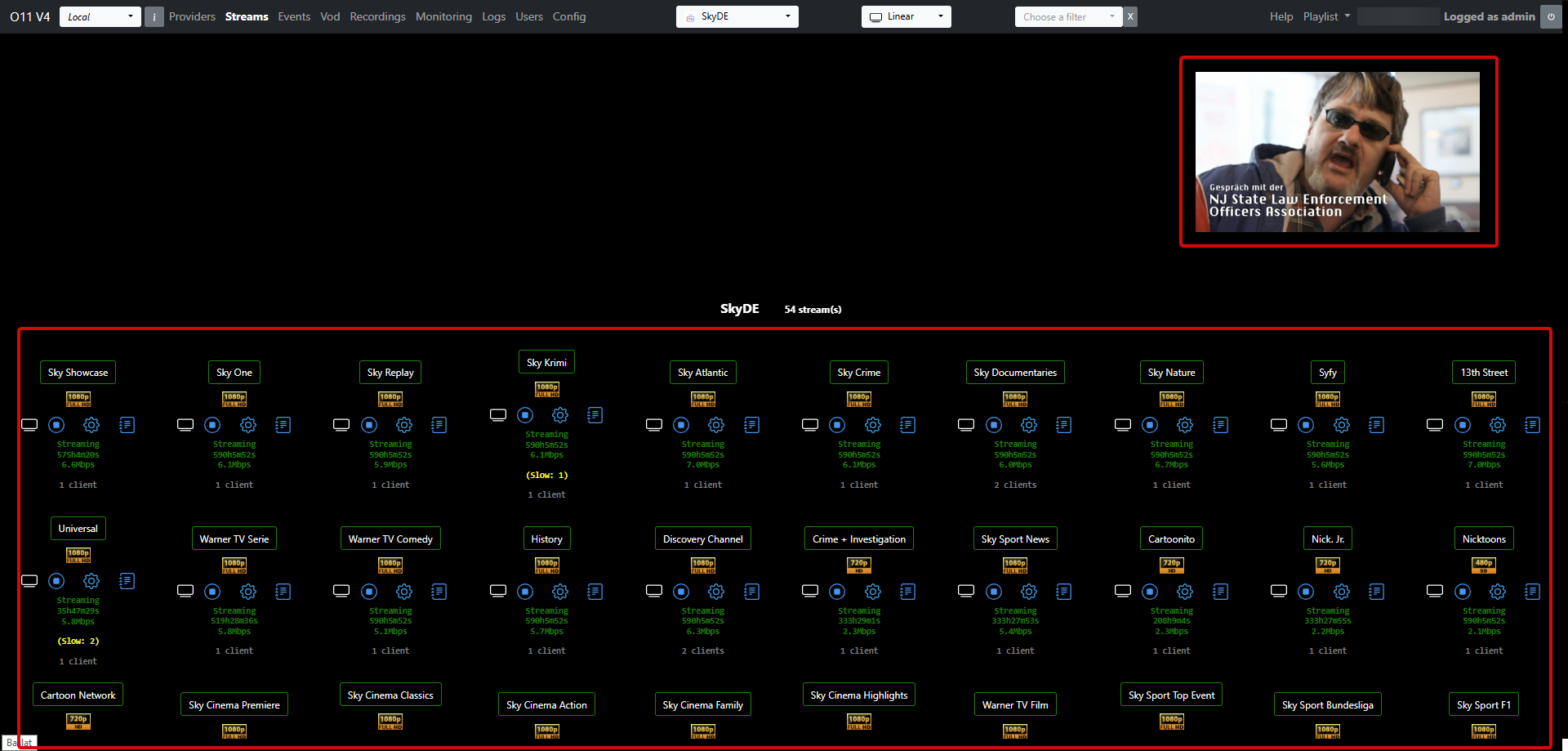1568x751 pixels.
Task: Open preview monitor for Syfy
Action: (x=1279, y=424)
